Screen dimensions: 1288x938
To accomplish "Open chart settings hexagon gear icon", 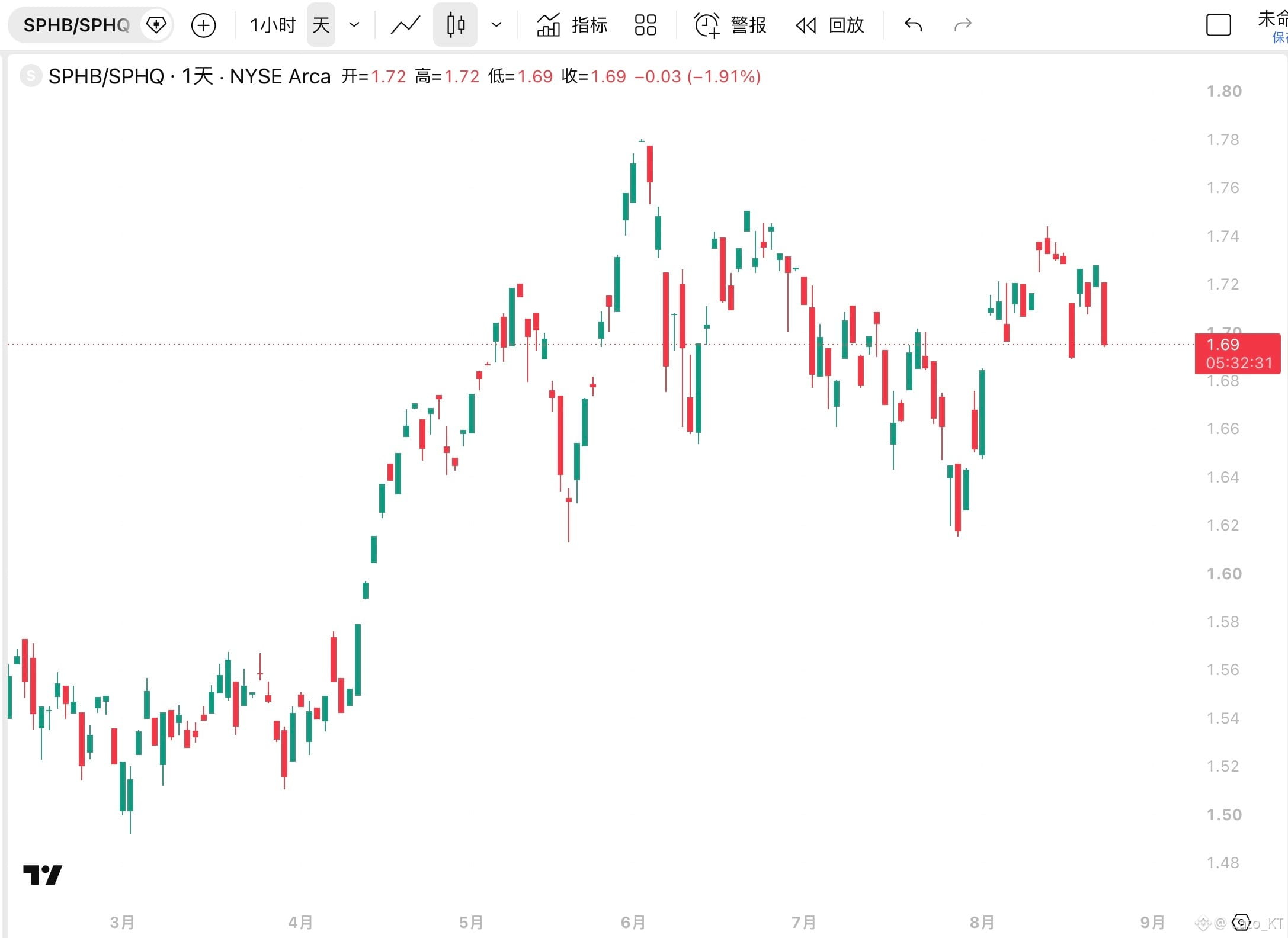I will (1241, 923).
